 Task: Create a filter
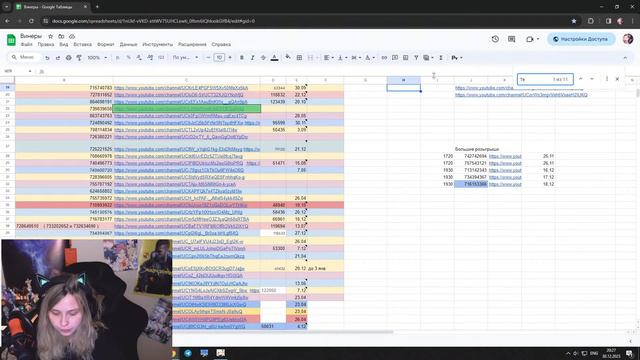pyautogui.click(x=416, y=58)
